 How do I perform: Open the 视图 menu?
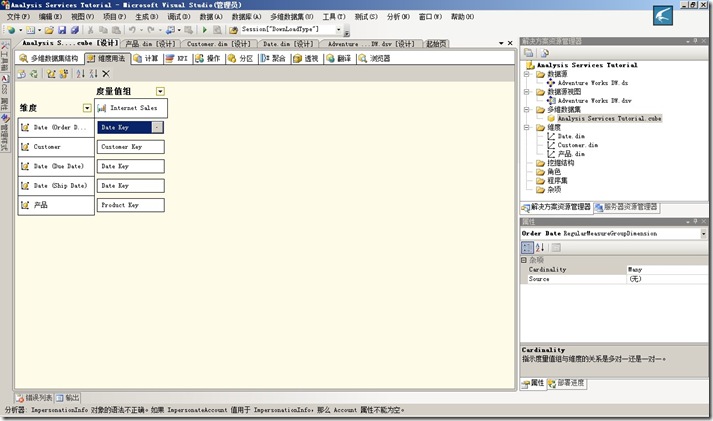[82, 17]
